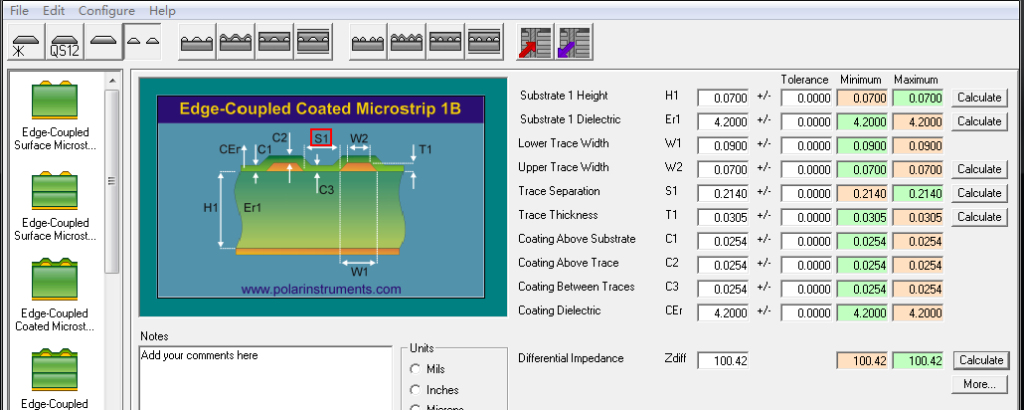
Task: Click the structure list scroll up arrow
Action: click(x=112, y=81)
